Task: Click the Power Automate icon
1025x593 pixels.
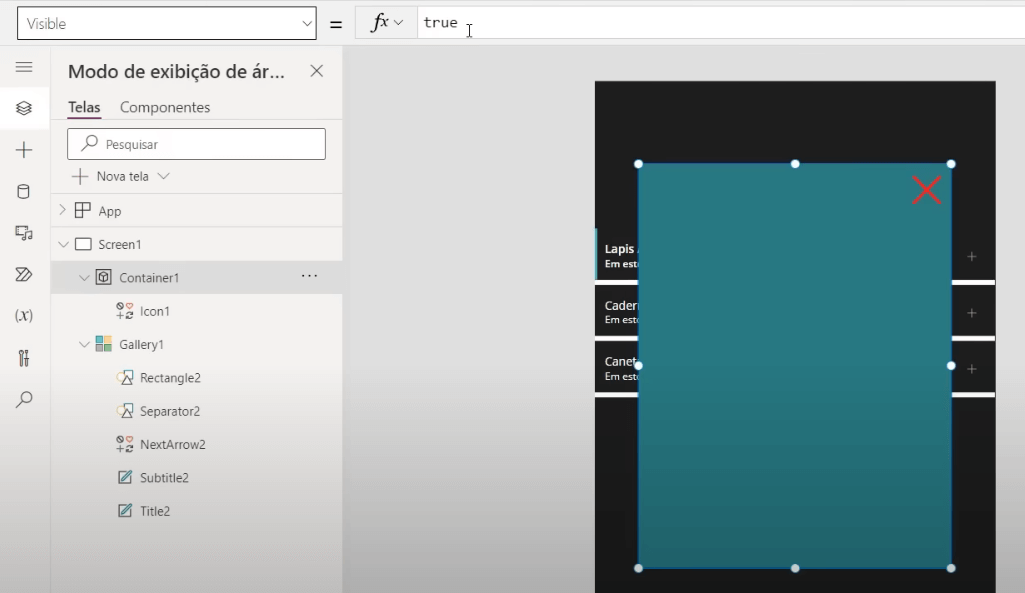Action: tap(25, 274)
